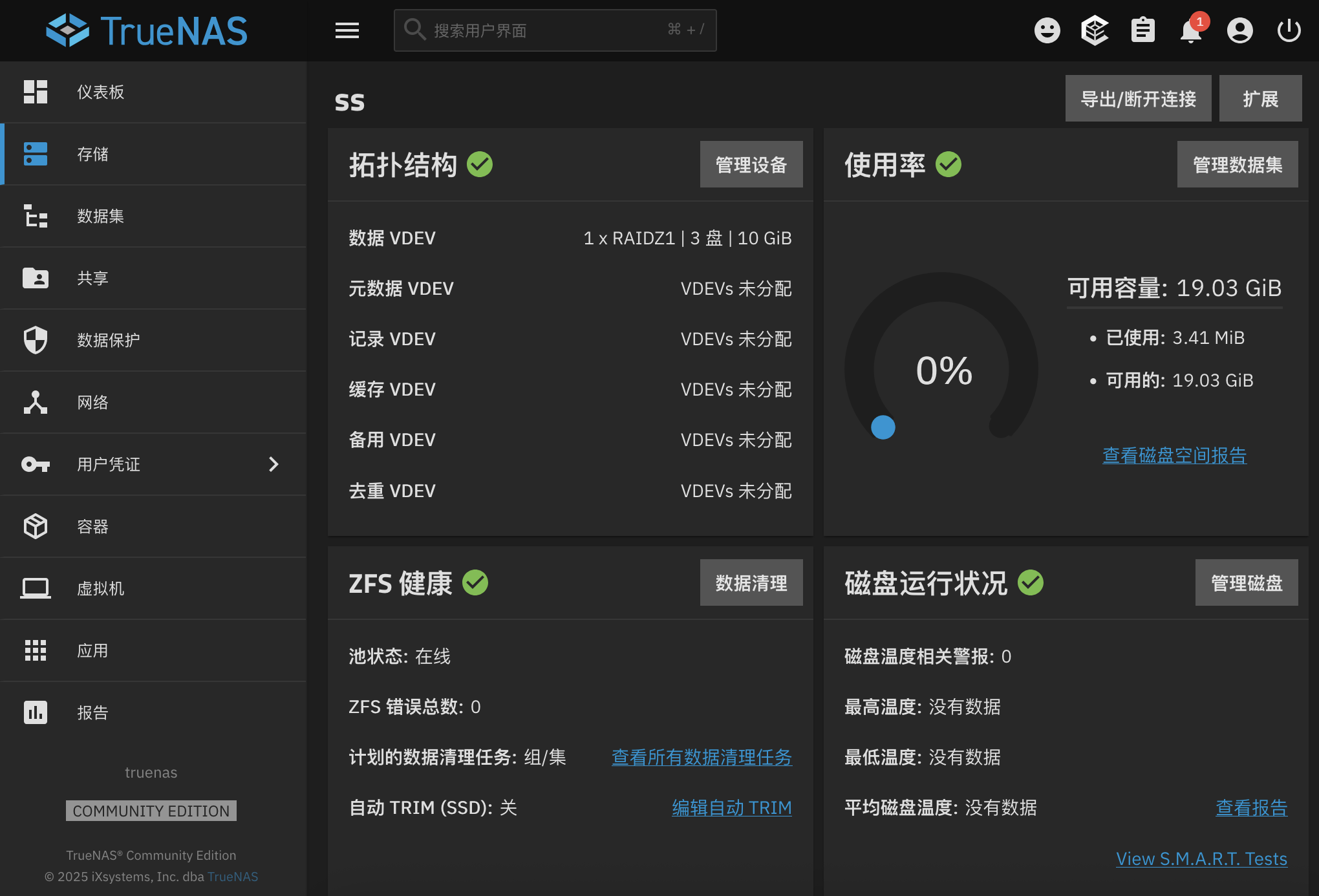Click the TrueNAS logo

point(147,30)
